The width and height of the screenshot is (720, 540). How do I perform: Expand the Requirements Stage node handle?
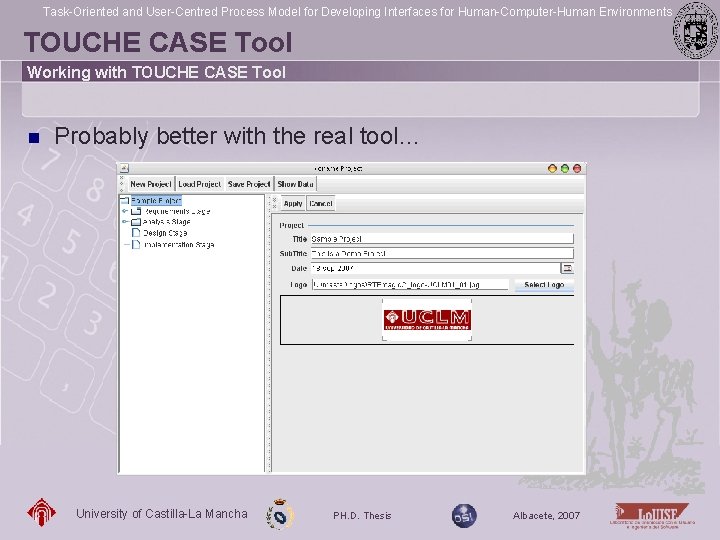coord(124,211)
